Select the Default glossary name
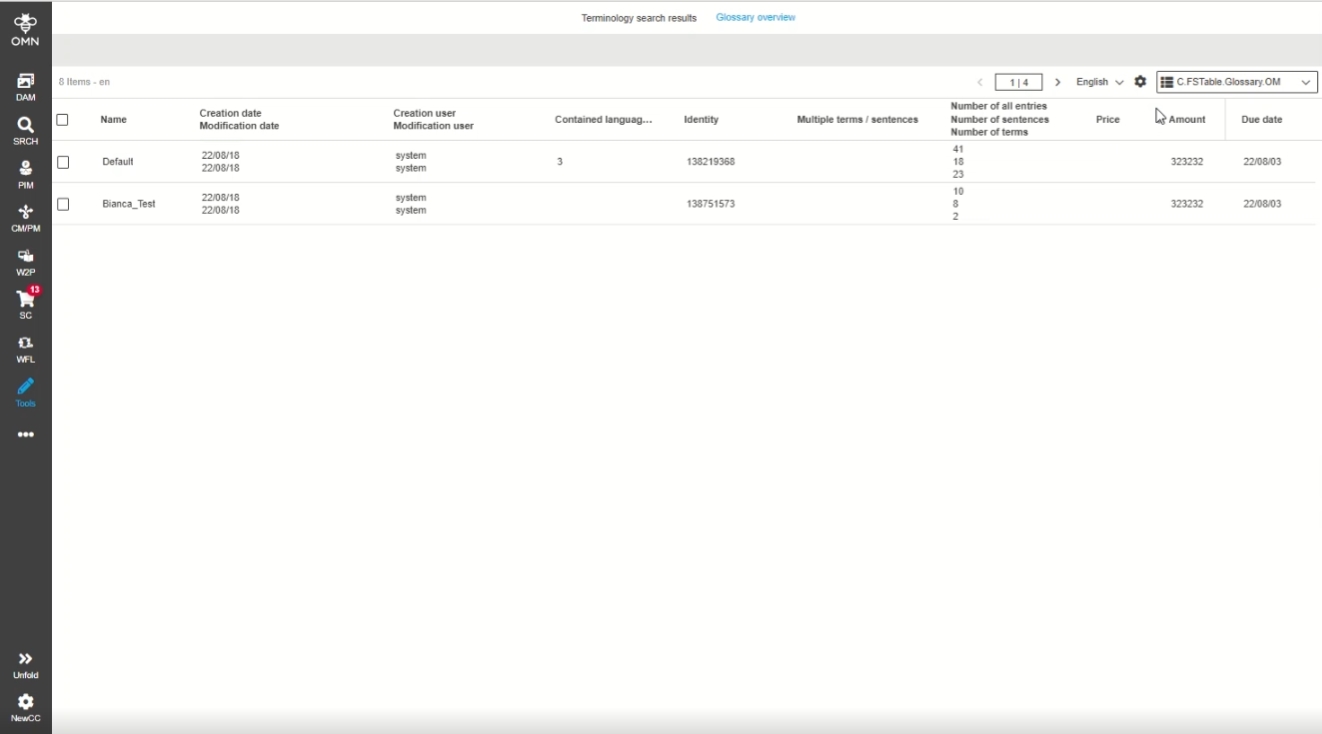1322x734 pixels. [118, 162]
